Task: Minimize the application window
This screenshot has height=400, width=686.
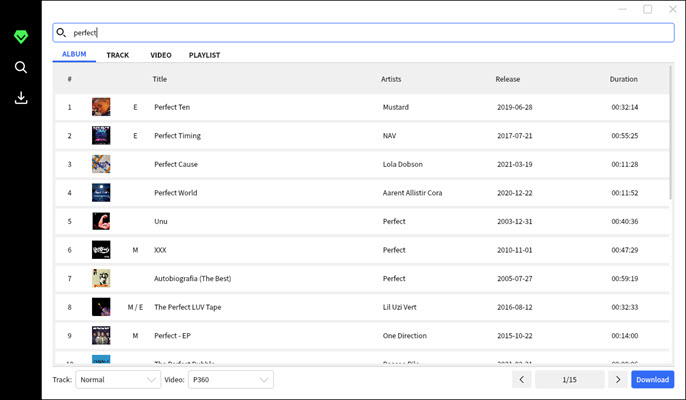Action: click(x=623, y=9)
